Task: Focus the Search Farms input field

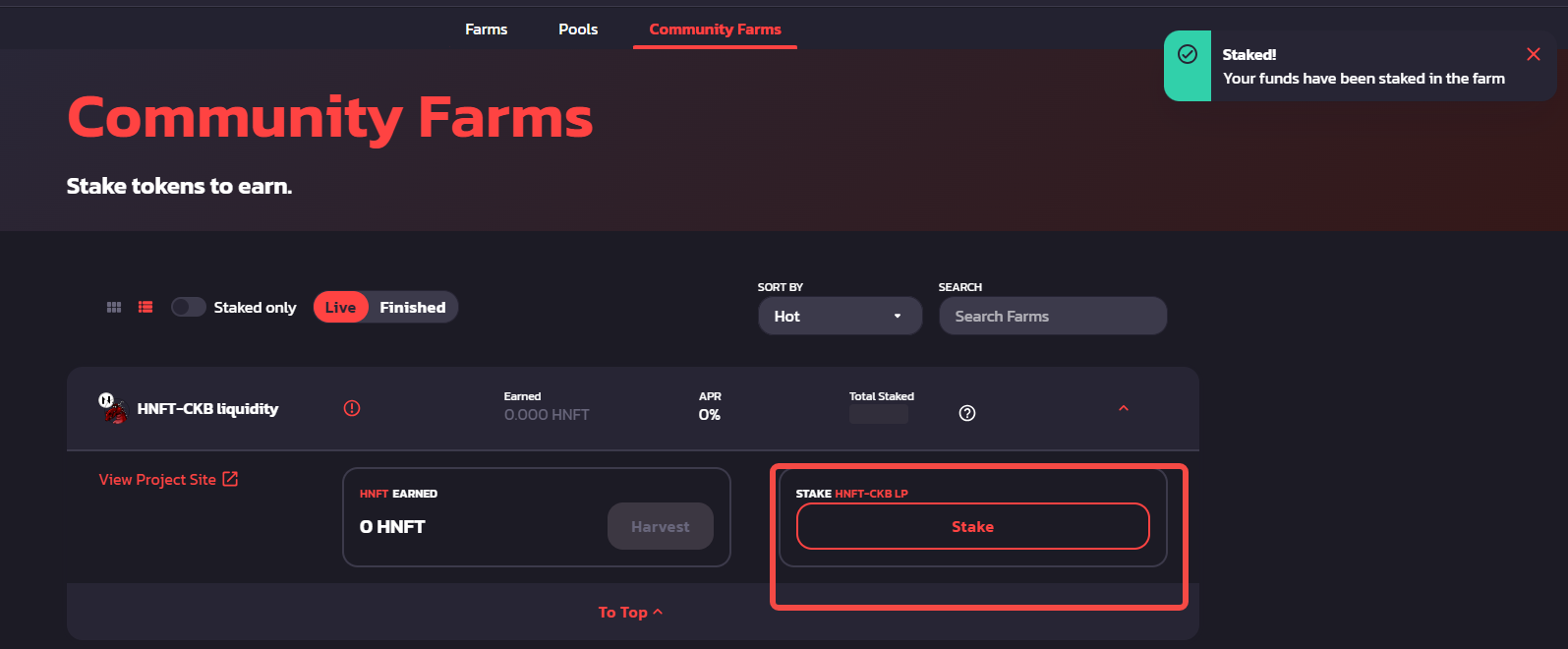Action: point(1052,317)
